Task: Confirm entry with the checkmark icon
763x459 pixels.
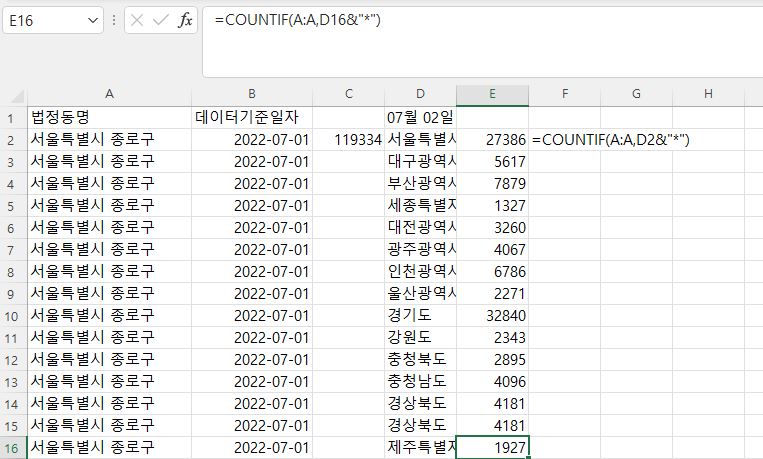Action: tap(160, 20)
